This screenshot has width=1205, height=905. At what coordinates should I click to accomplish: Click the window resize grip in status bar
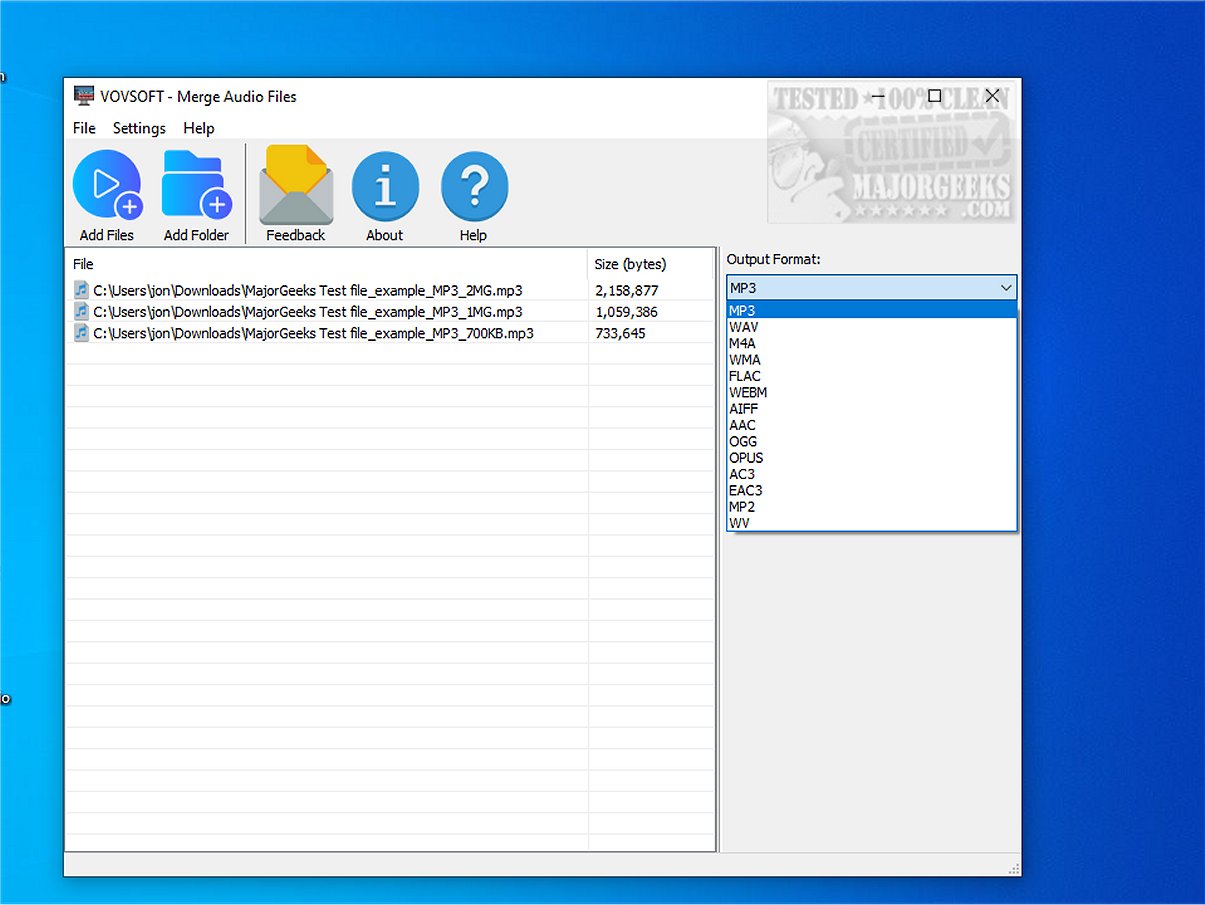(x=1013, y=868)
